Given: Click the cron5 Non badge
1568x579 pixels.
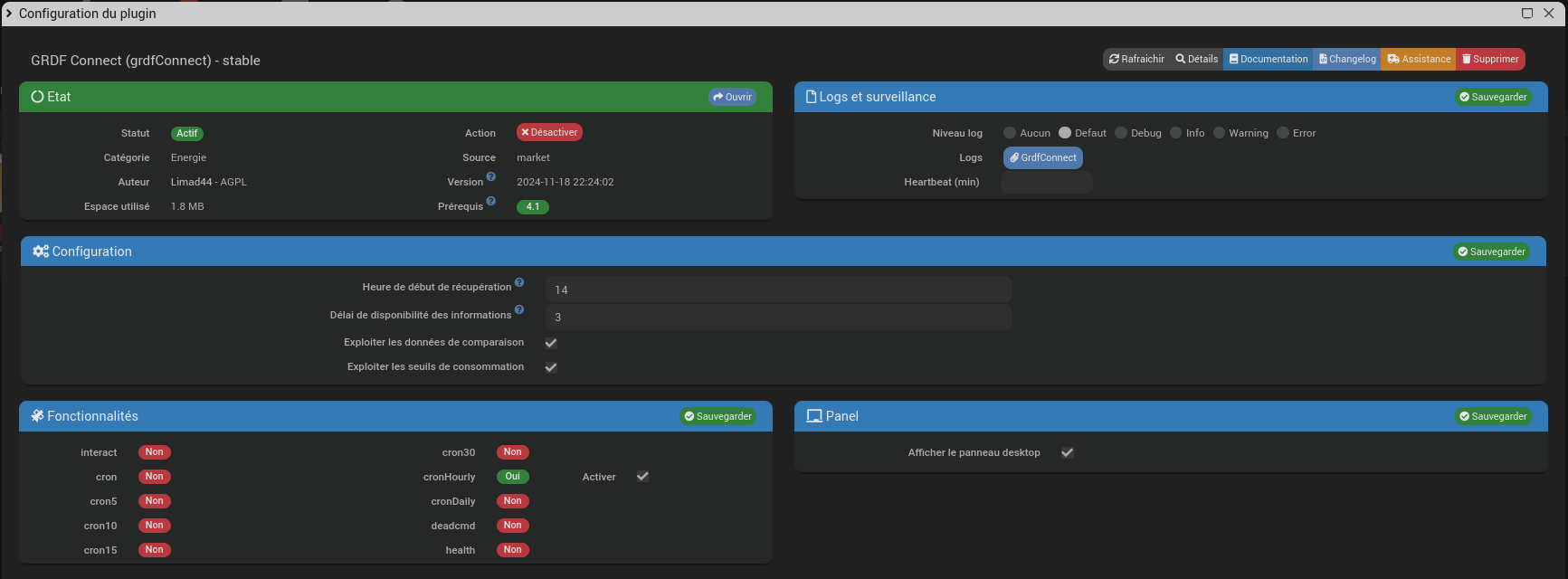Looking at the screenshot, I should coord(155,501).
